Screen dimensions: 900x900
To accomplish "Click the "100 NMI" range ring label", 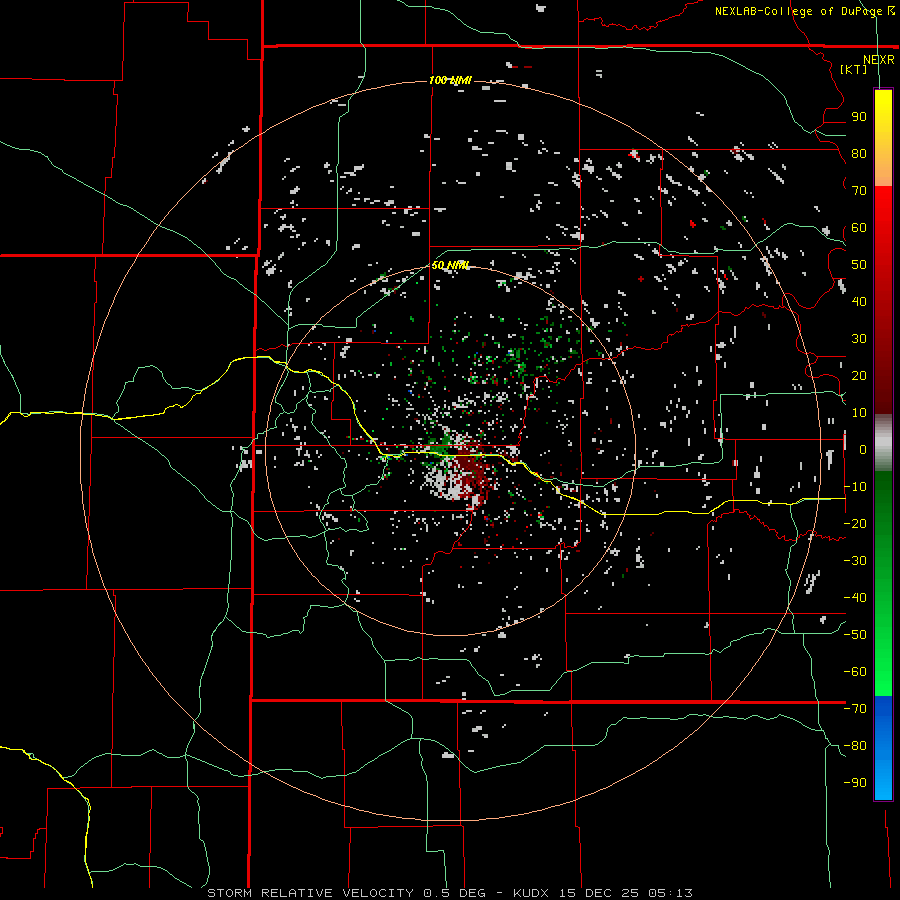I will pos(451,80).
